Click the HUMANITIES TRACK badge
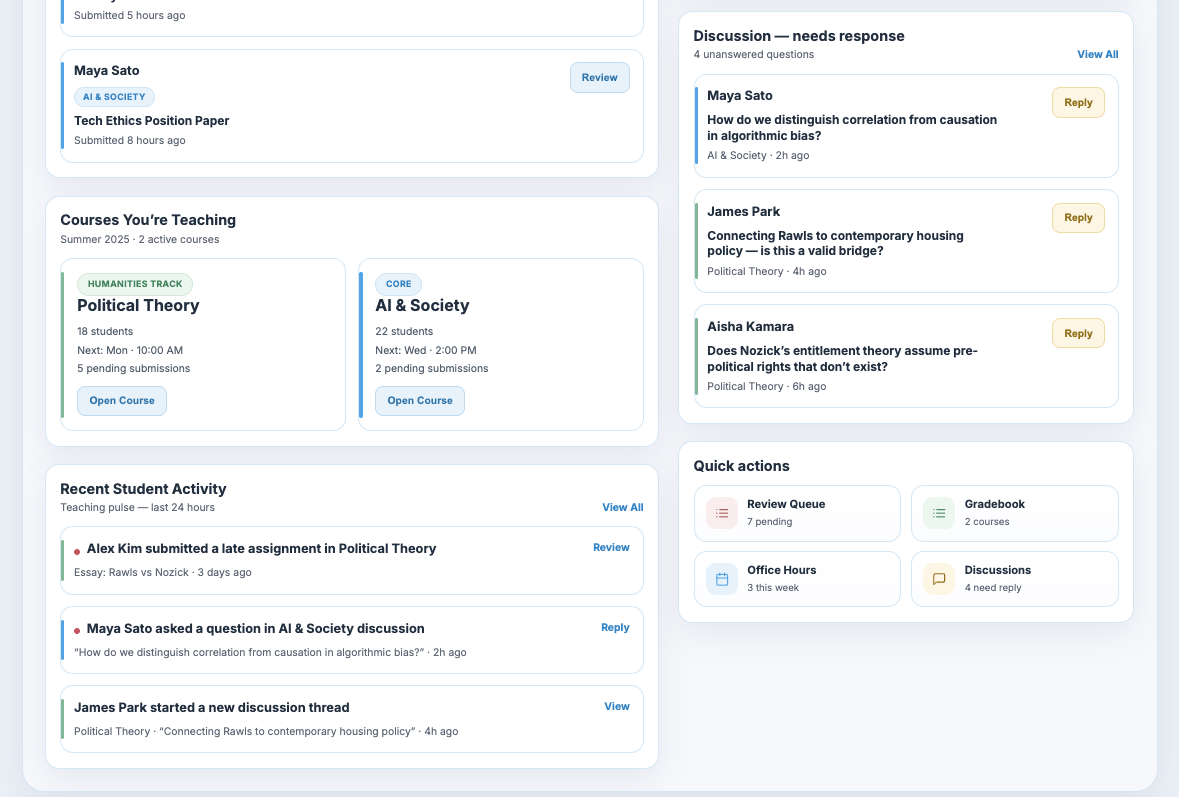This screenshot has height=797, width=1179. pyautogui.click(x=135, y=283)
